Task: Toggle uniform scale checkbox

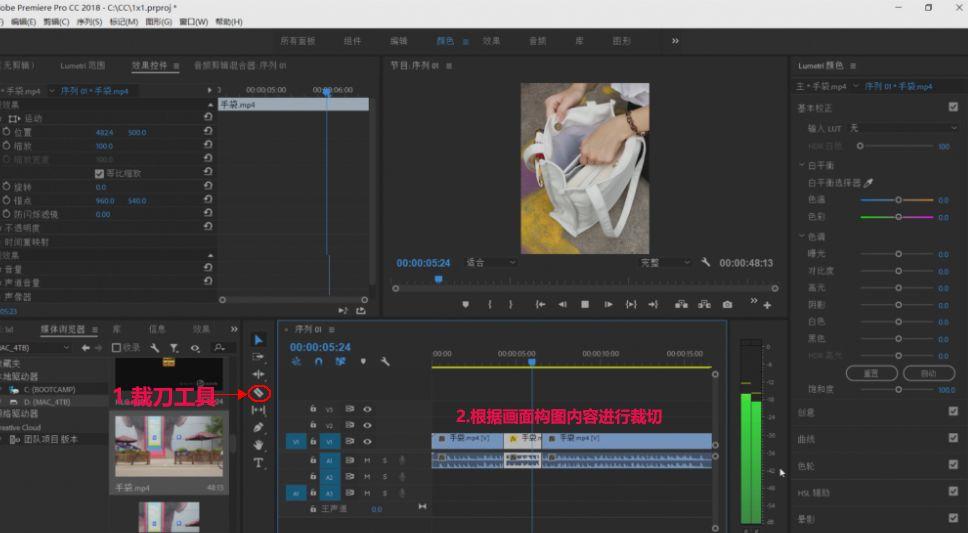Action: coord(99,174)
